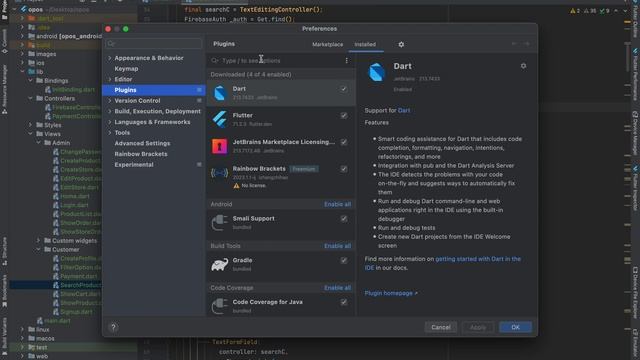640x360 pixels.
Task: Open Rainbow Brackets settings page
Action: [x=141, y=154]
